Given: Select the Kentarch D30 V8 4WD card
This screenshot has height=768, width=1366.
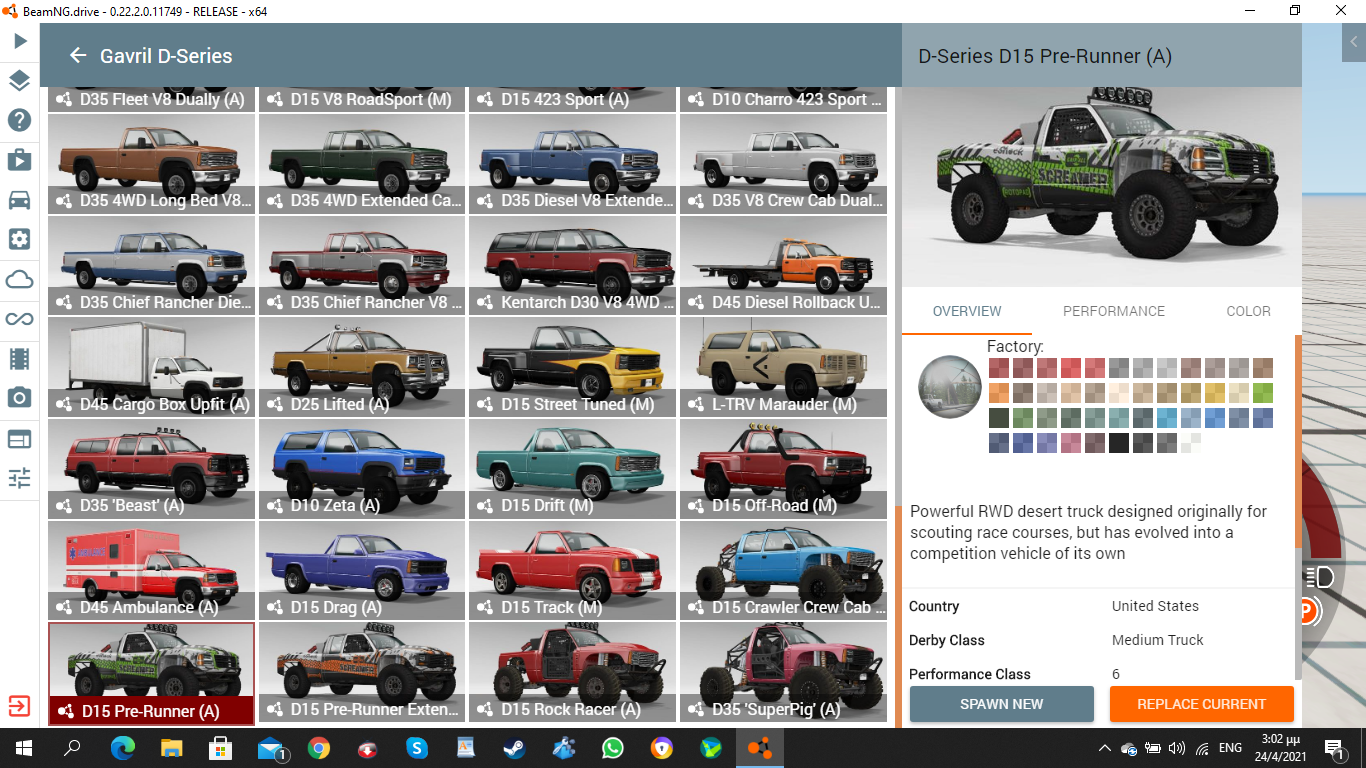Looking at the screenshot, I should (572, 265).
